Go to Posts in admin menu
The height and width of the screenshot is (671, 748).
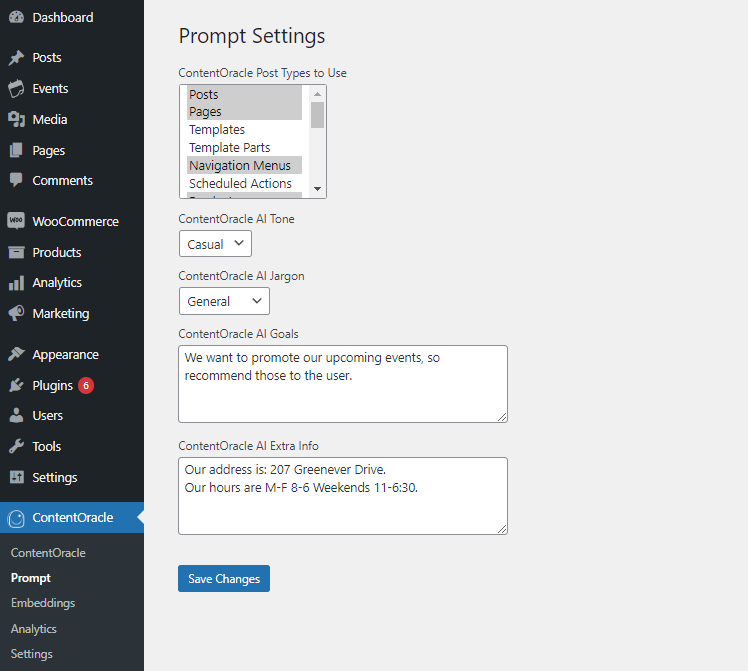coord(47,58)
